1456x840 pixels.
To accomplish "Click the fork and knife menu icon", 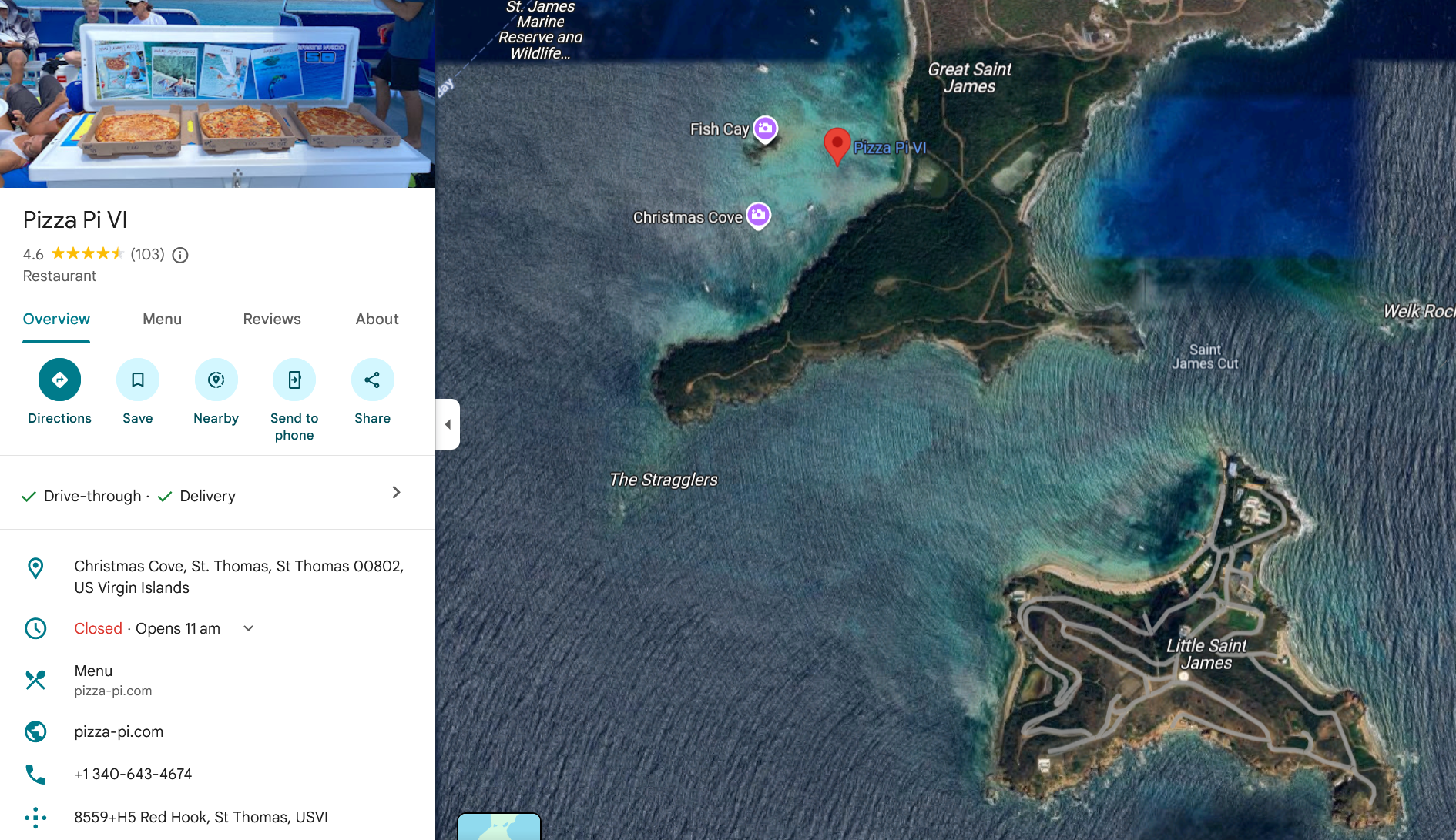I will [35, 680].
